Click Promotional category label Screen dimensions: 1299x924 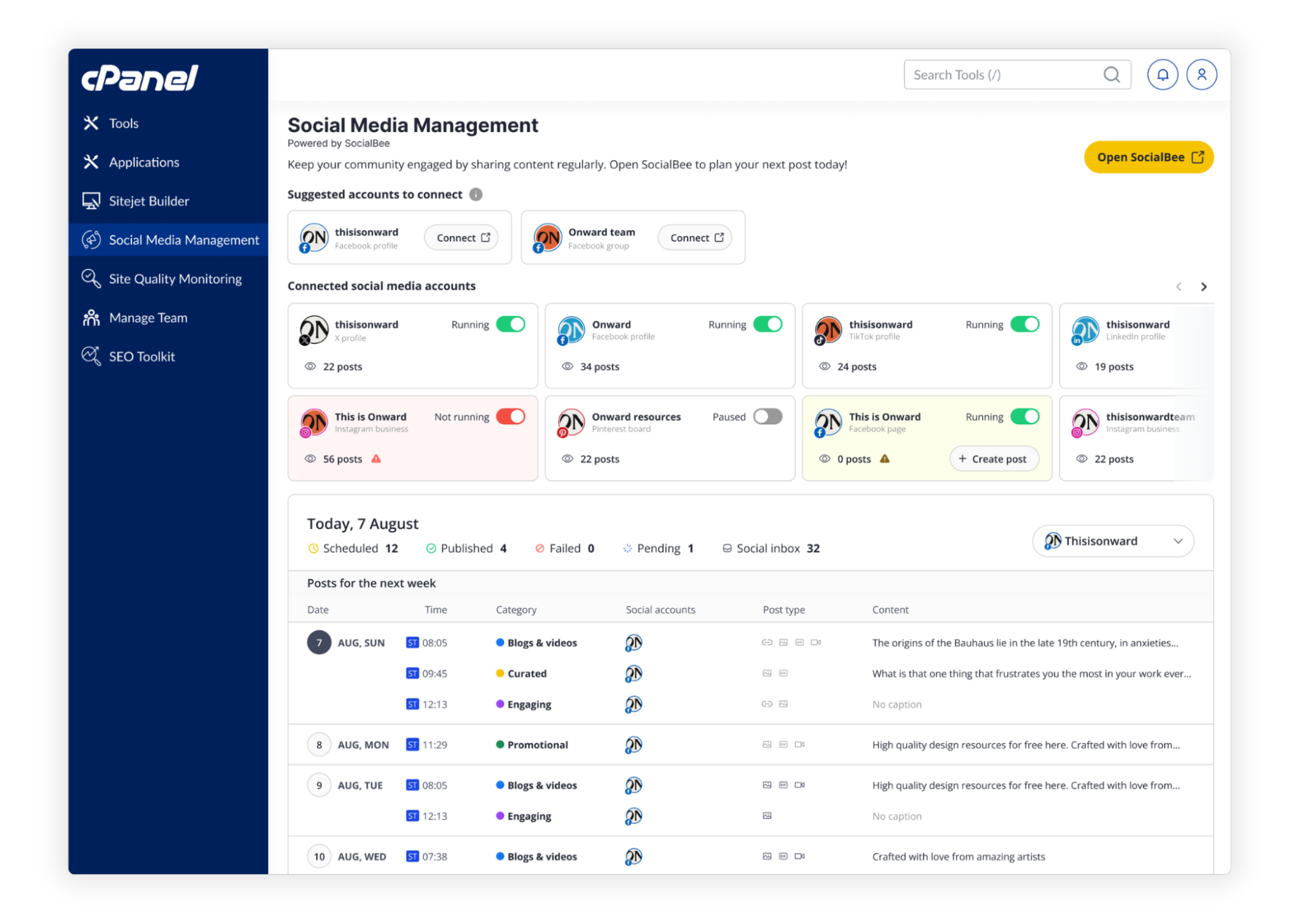tap(537, 745)
